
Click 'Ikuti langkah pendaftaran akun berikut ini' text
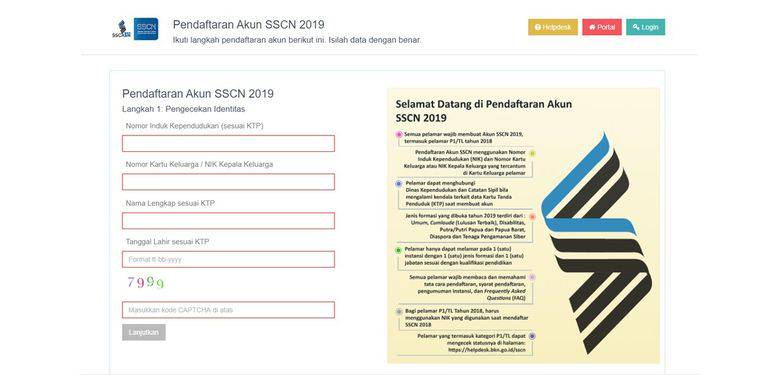click(248, 40)
